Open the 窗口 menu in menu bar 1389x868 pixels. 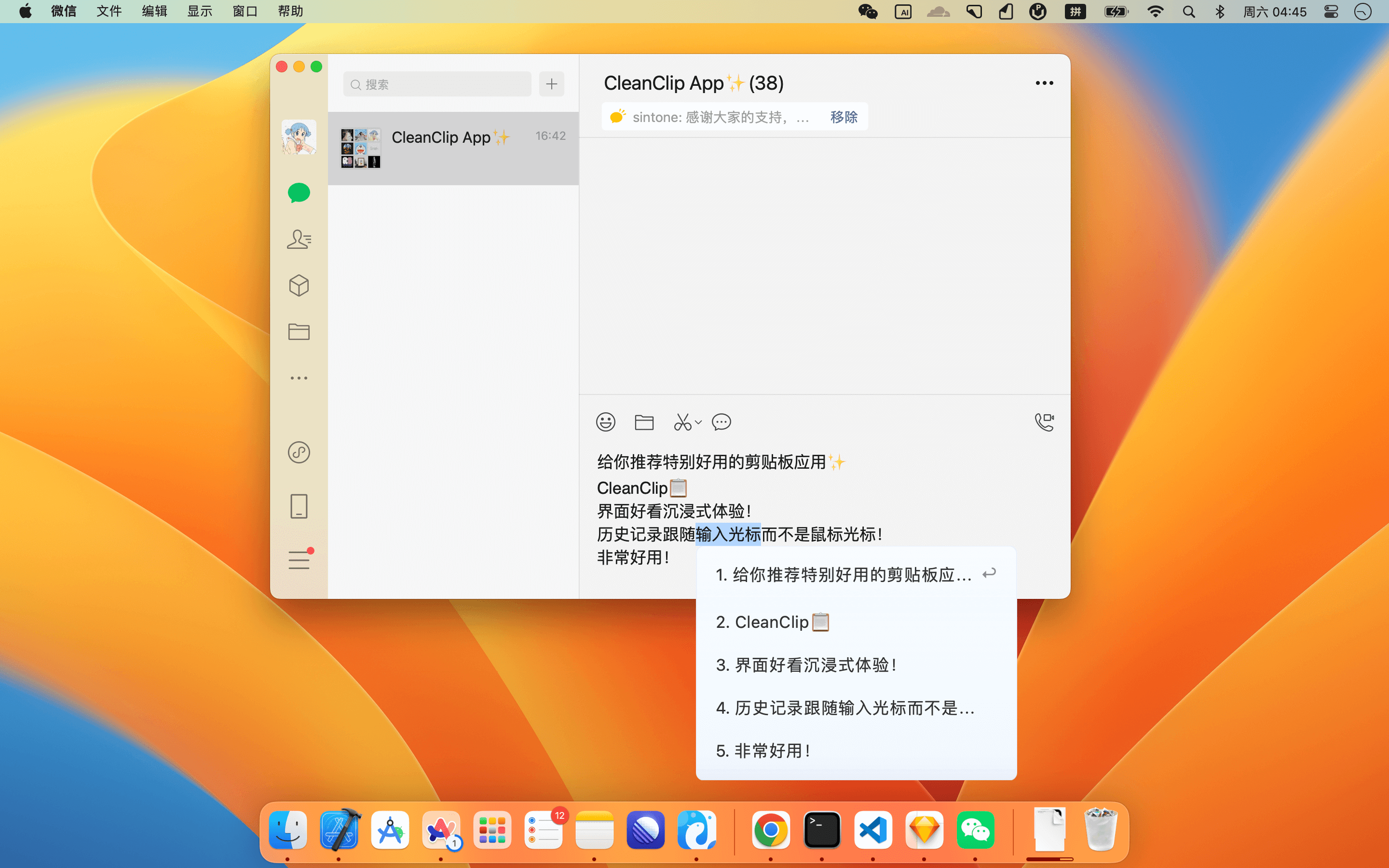(245, 12)
